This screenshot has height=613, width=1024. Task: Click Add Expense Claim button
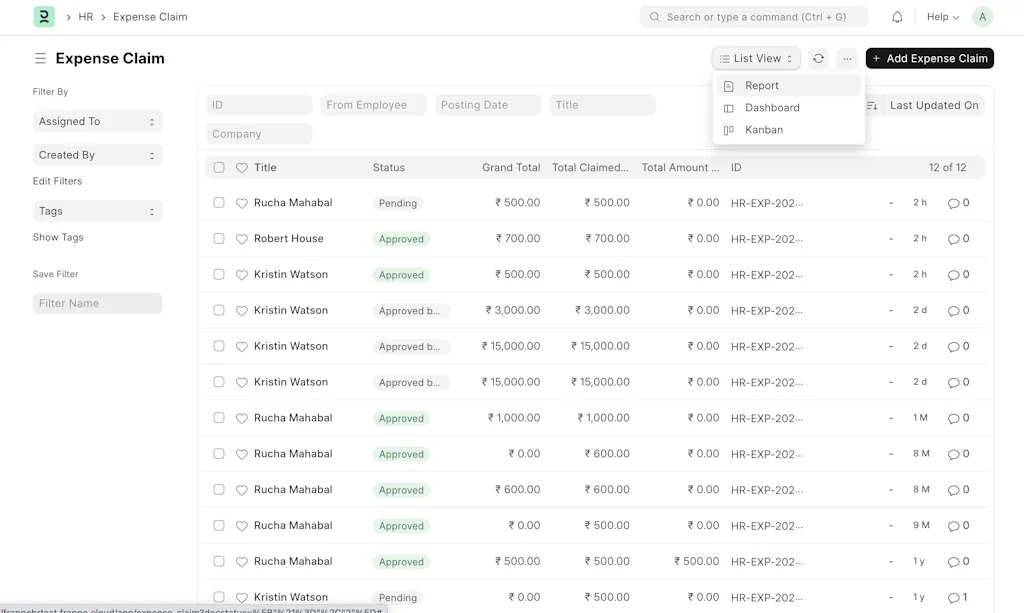[929, 59]
